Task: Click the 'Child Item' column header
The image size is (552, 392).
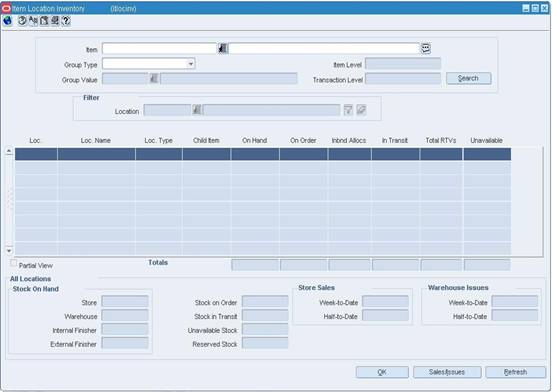Action: pos(206,141)
